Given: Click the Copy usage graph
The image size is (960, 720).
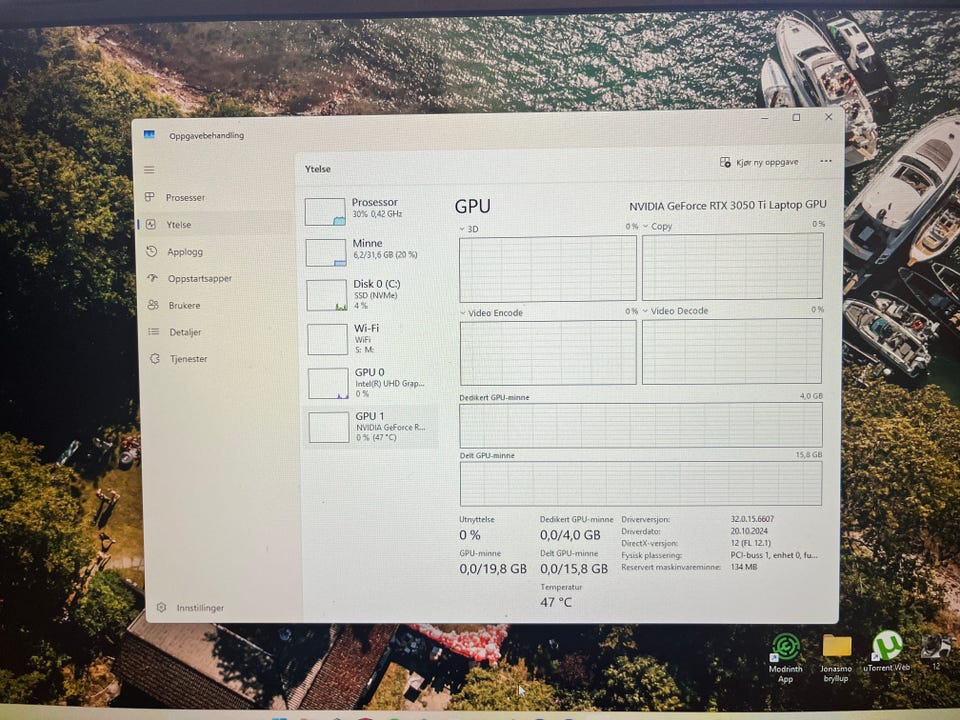Looking at the screenshot, I should (732, 266).
